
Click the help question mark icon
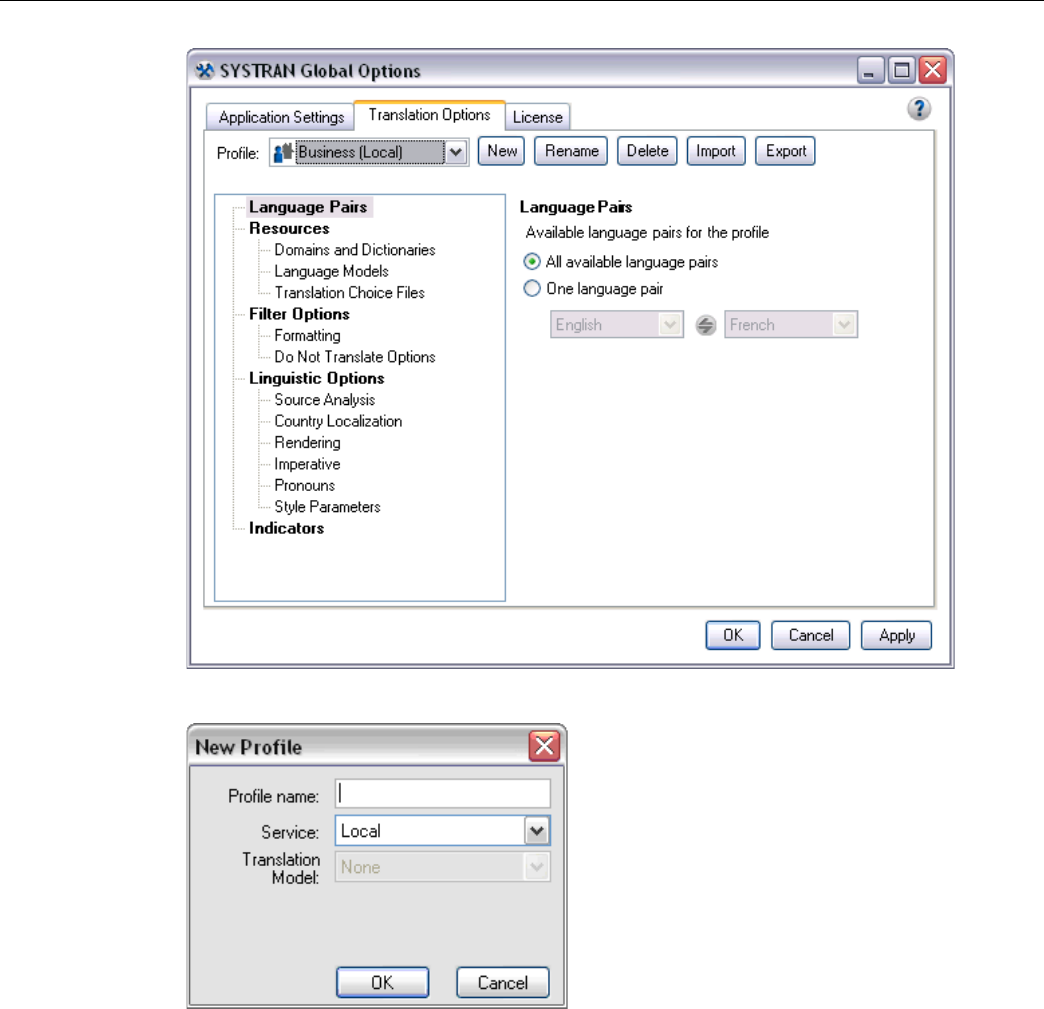pyautogui.click(x=919, y=109)
